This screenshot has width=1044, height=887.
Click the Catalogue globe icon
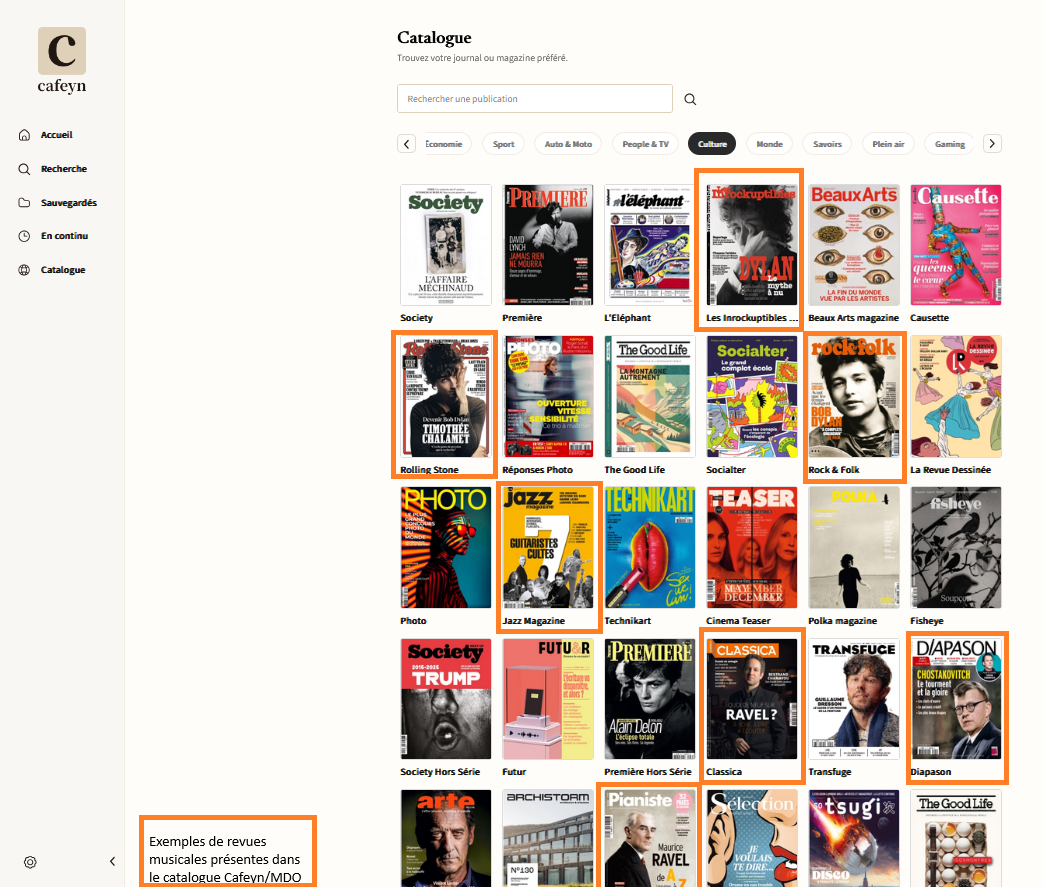click(25, 270)
